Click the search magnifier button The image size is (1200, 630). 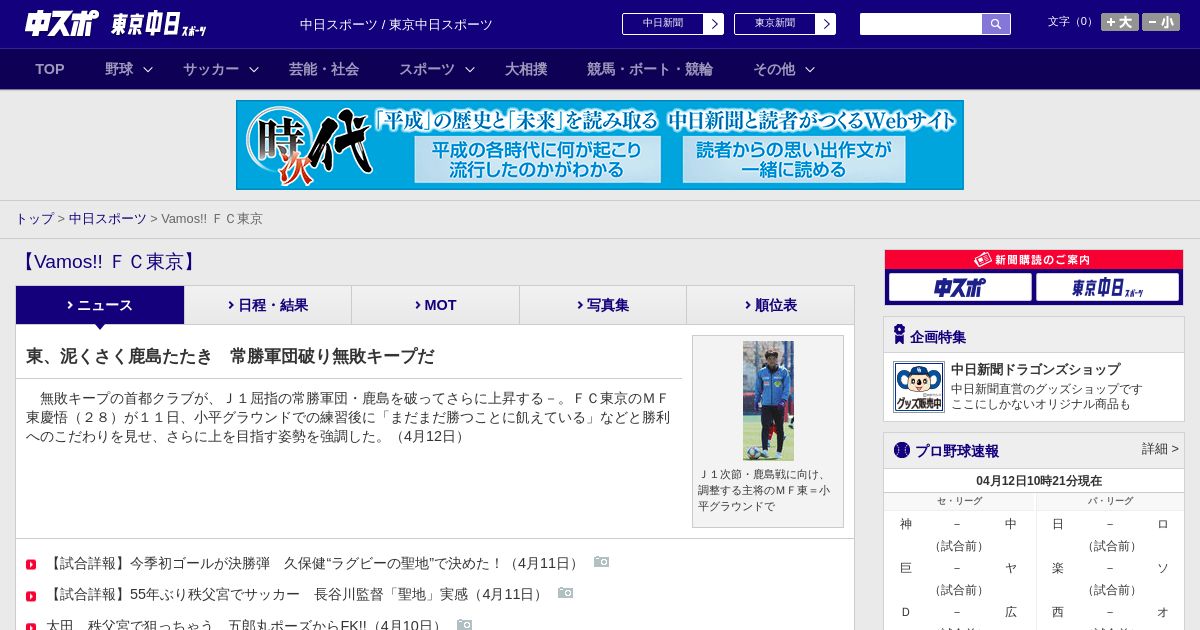[x=996, y=24]
